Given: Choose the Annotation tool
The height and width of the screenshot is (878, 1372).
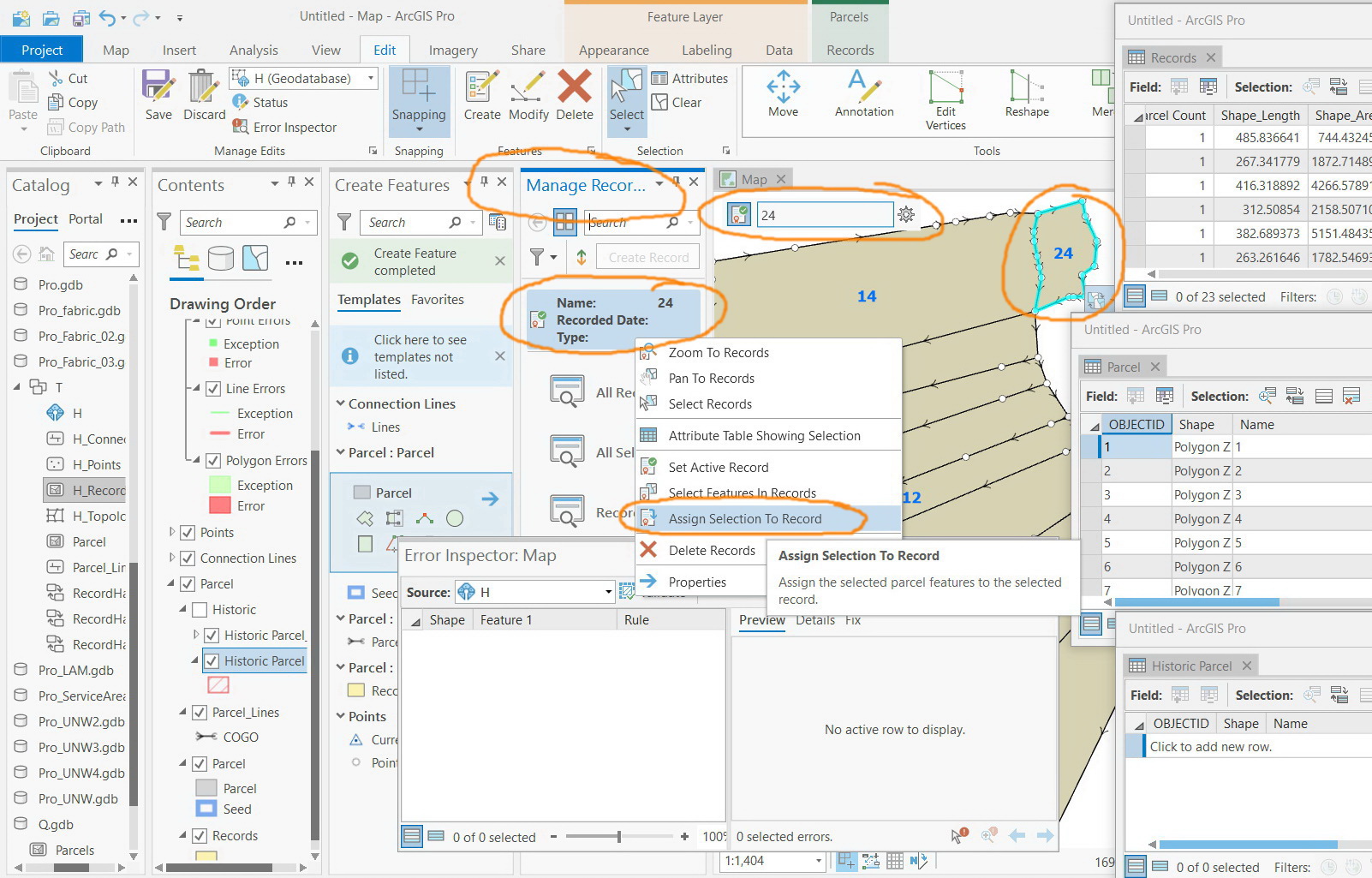Looking at the screenshot, I should [864, 93].
